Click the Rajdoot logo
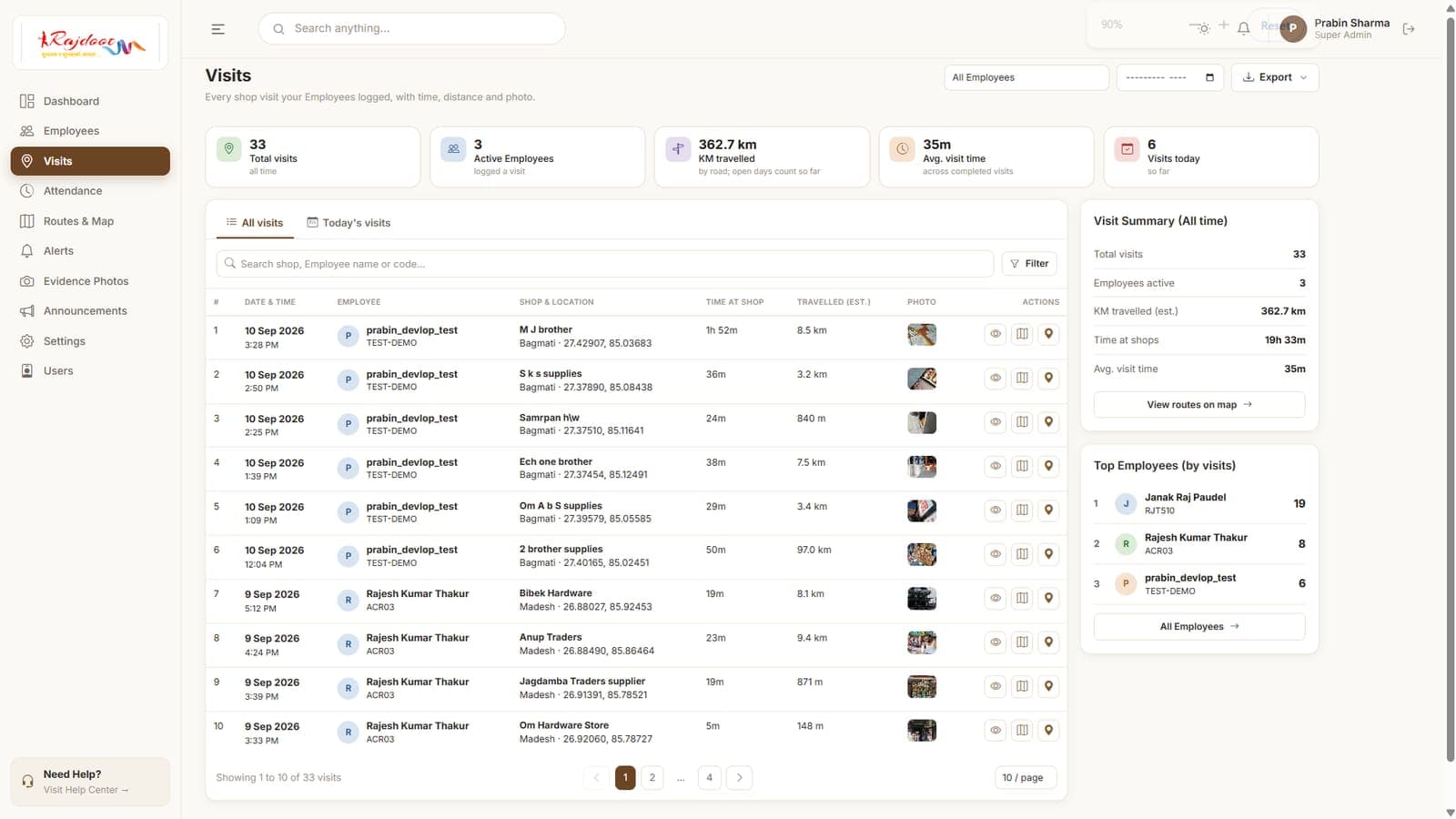The width and height of the screenshot is (1456, 819). [90, 43]
